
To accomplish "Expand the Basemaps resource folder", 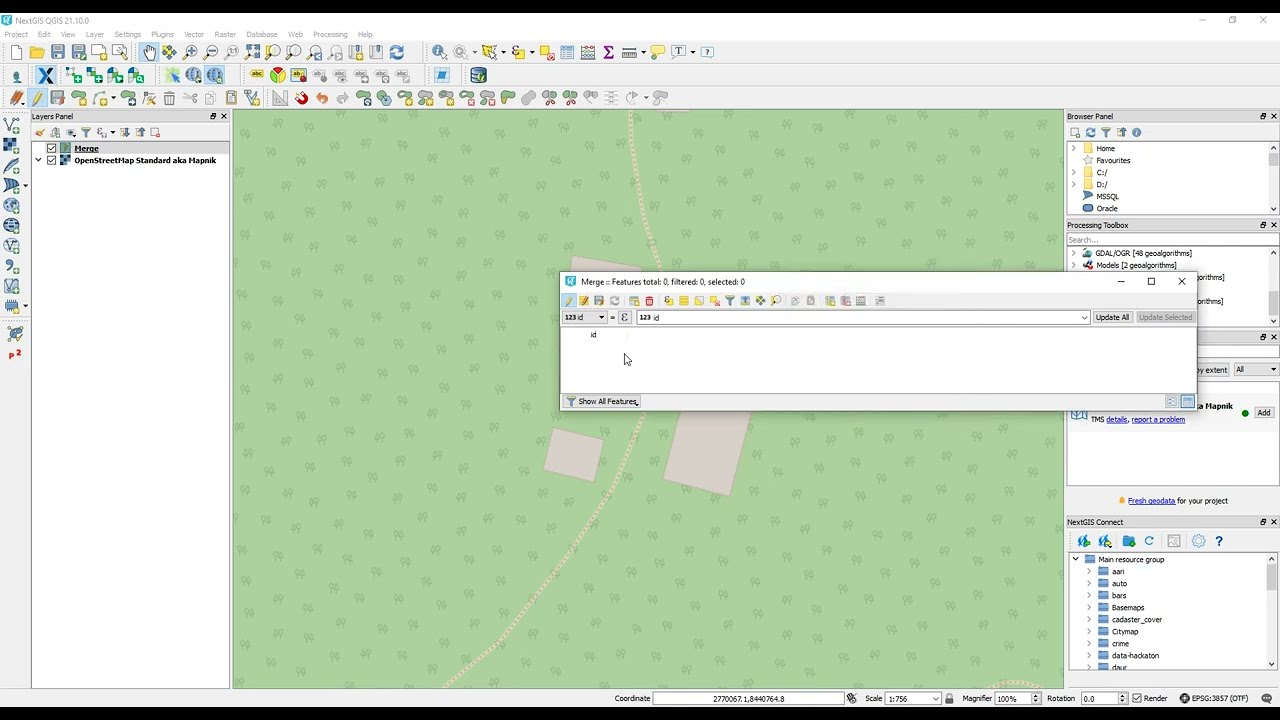I will point(1089,607).
